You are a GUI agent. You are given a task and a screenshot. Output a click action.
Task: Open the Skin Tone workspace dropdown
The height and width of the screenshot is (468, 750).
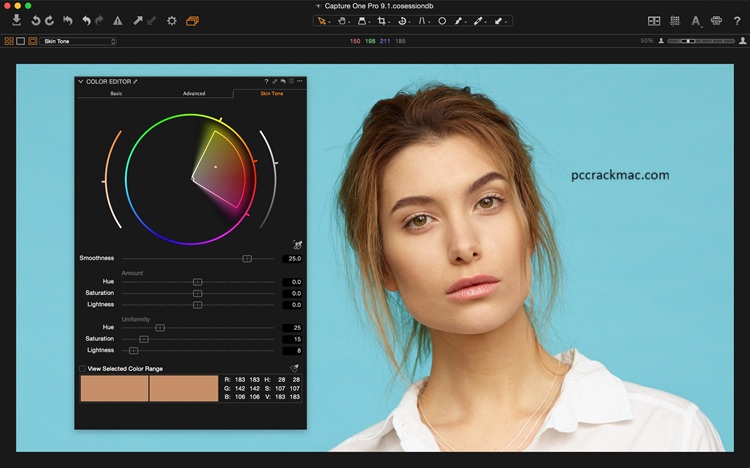pyautogui.click(x=78, y=41)
